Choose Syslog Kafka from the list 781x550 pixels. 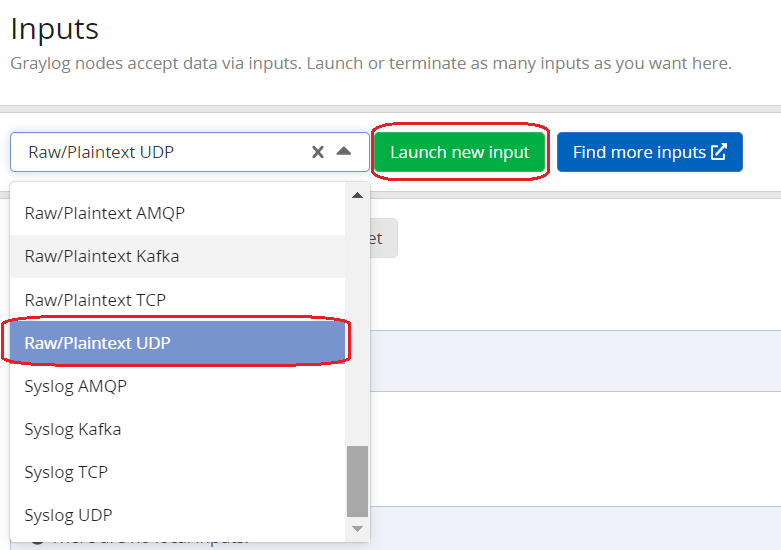(x=177, y=429)
